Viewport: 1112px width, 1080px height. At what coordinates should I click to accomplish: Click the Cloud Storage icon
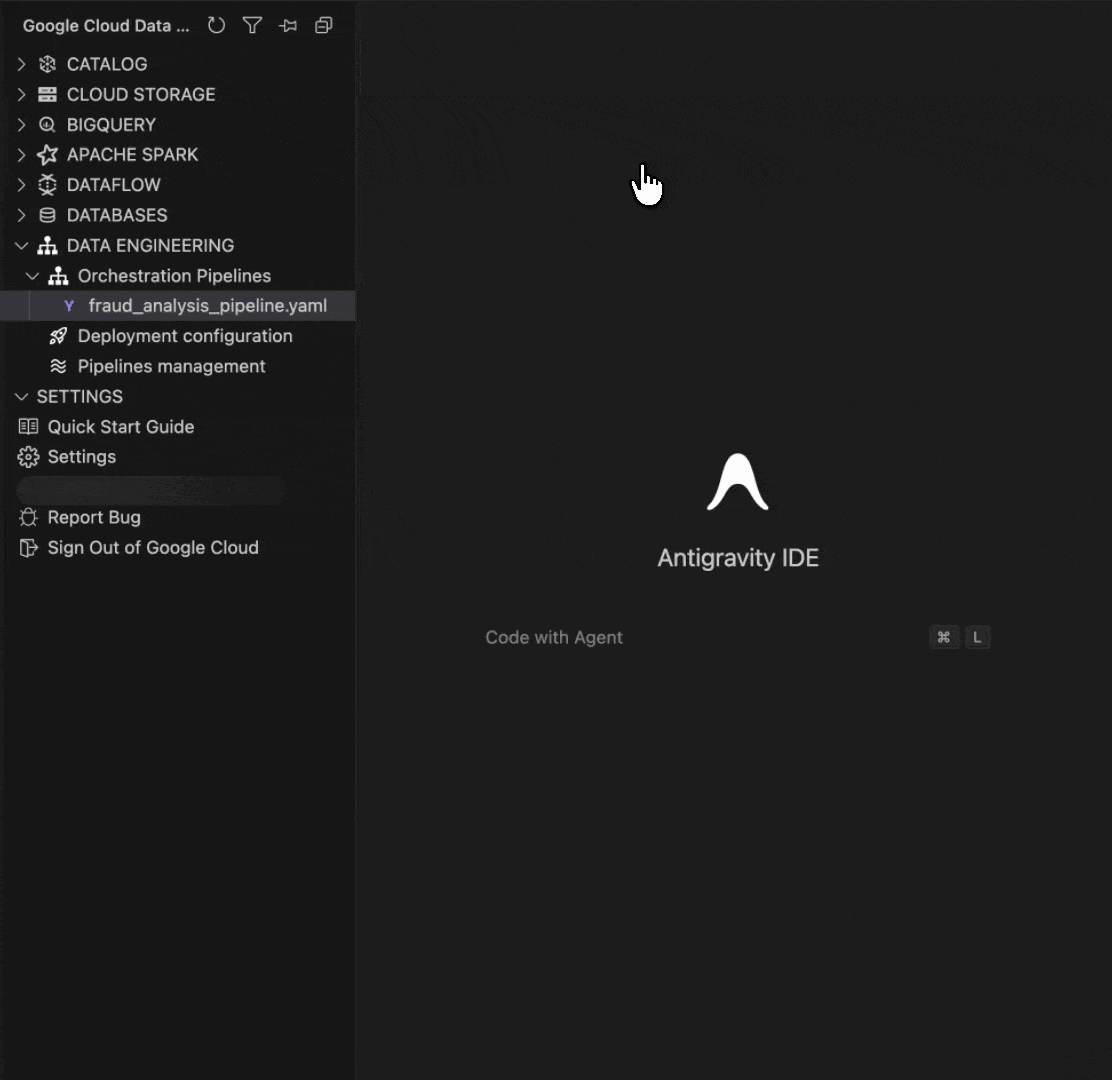48,94
